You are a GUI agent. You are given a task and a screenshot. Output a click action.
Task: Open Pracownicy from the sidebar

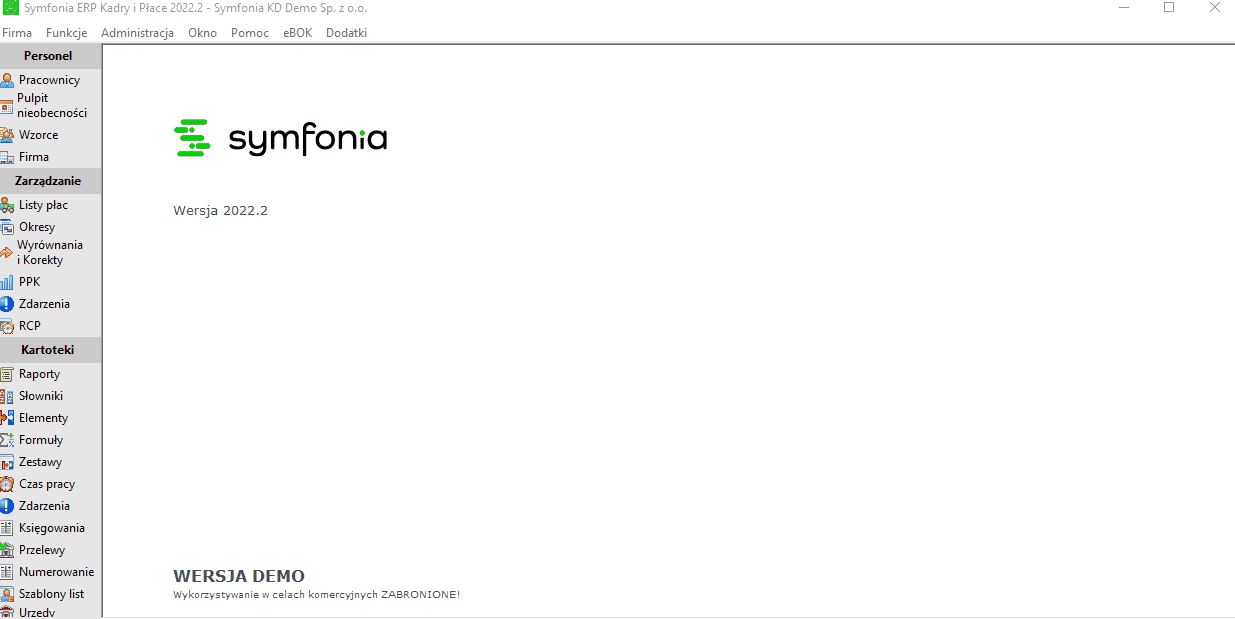tap(49, 80)
